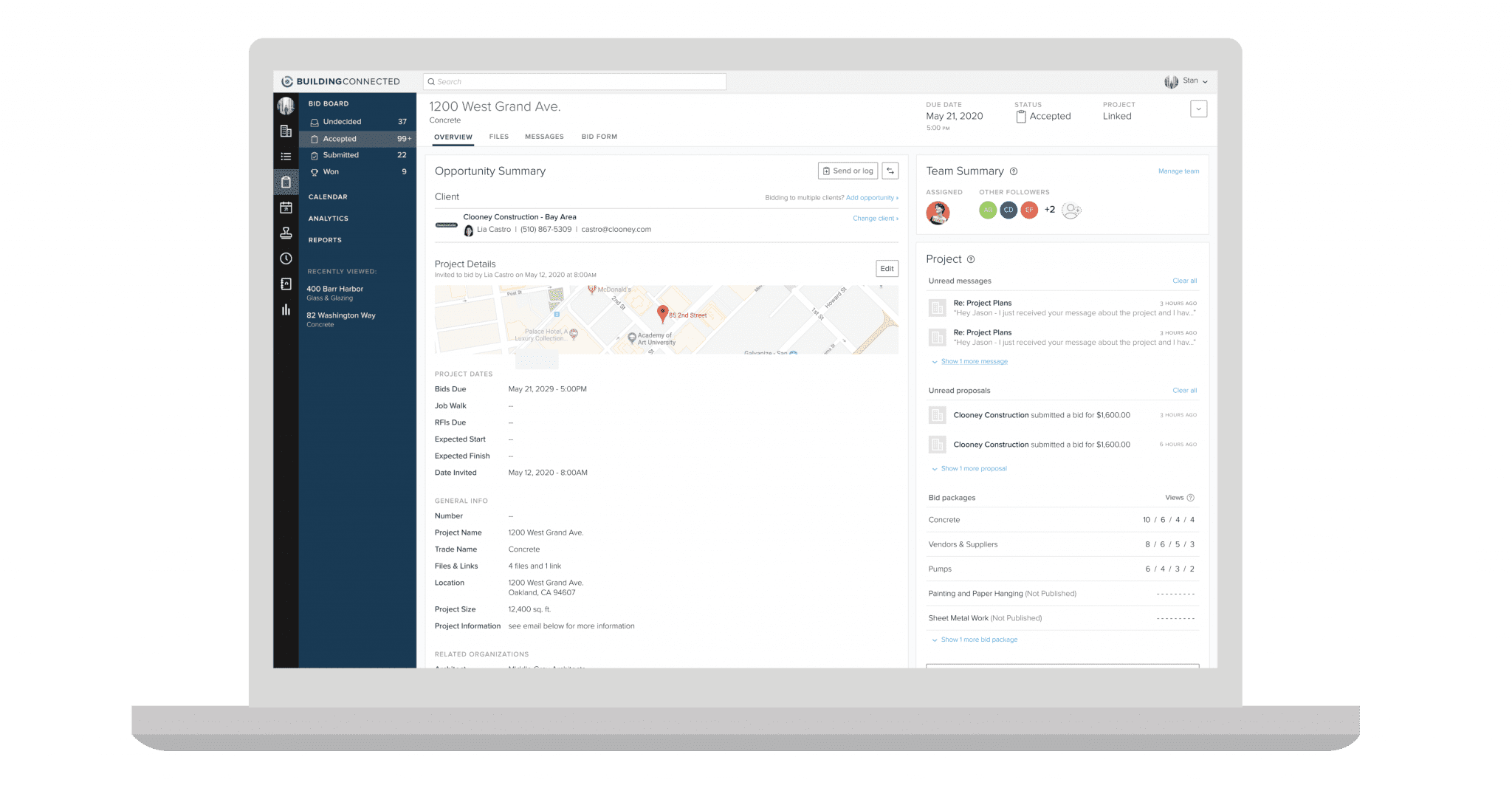Click the Manage team link
1512x788 pixels.
pos(1178,171)
